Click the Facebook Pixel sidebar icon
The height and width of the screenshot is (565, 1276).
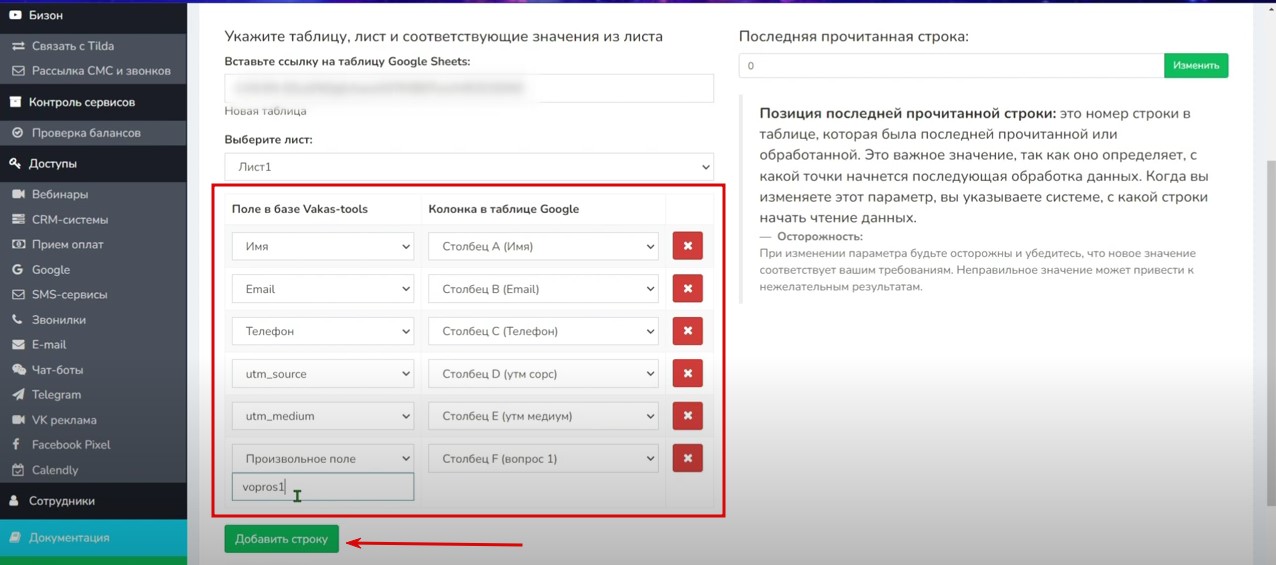click(17, 445)
